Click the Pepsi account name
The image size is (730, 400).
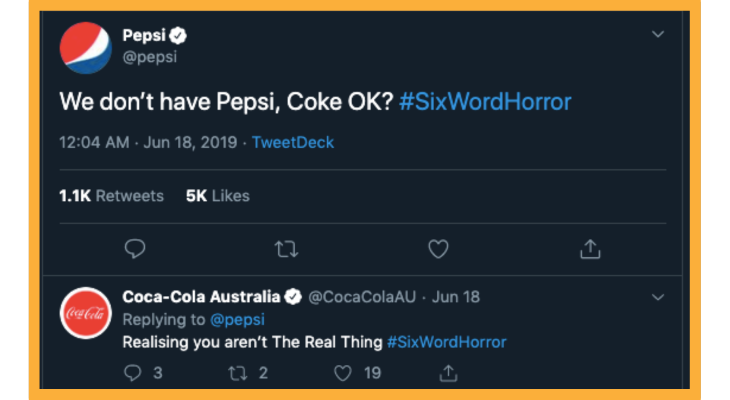(144, 35)
